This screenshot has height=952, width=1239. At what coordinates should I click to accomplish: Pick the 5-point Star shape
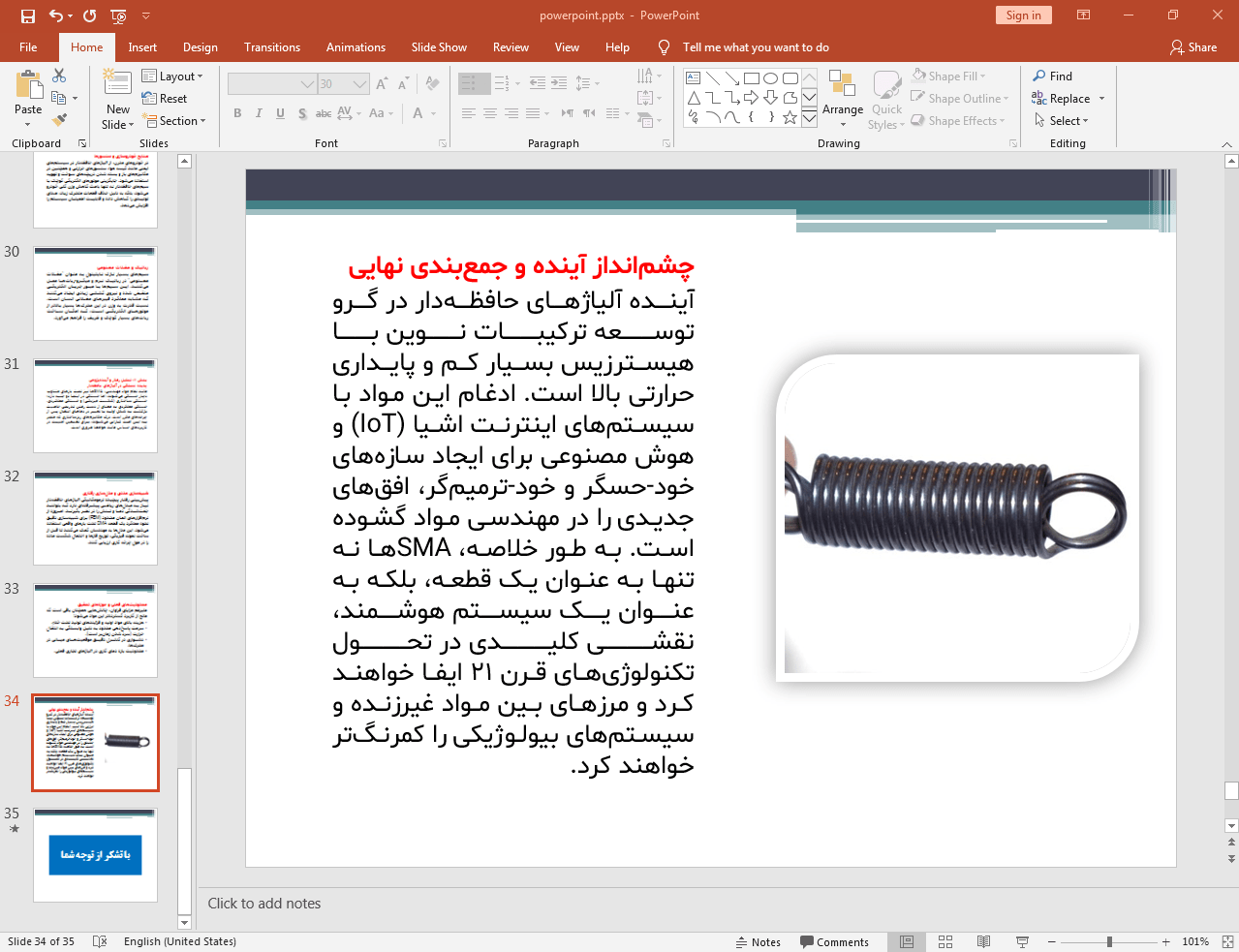click(790, 117)
